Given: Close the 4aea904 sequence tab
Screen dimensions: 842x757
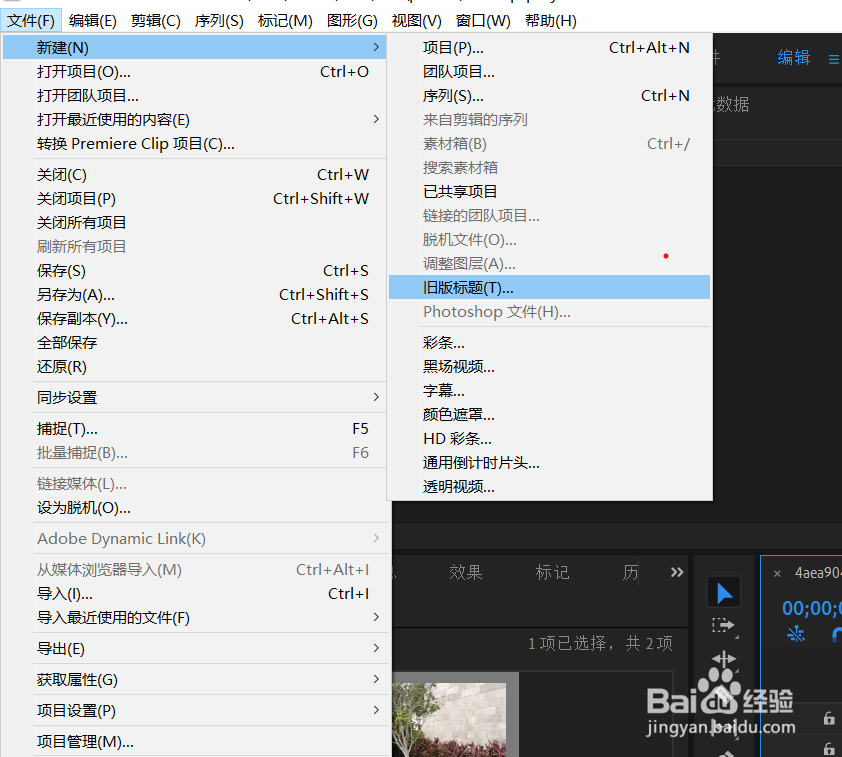Looking at the screenshot, I should click(x=777, y=572).
